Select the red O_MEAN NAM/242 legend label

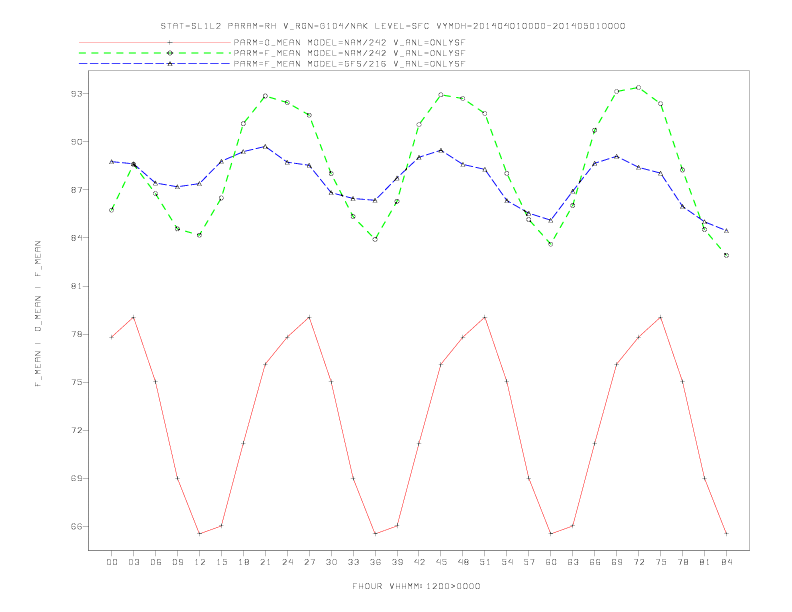(x=349, y=42)
